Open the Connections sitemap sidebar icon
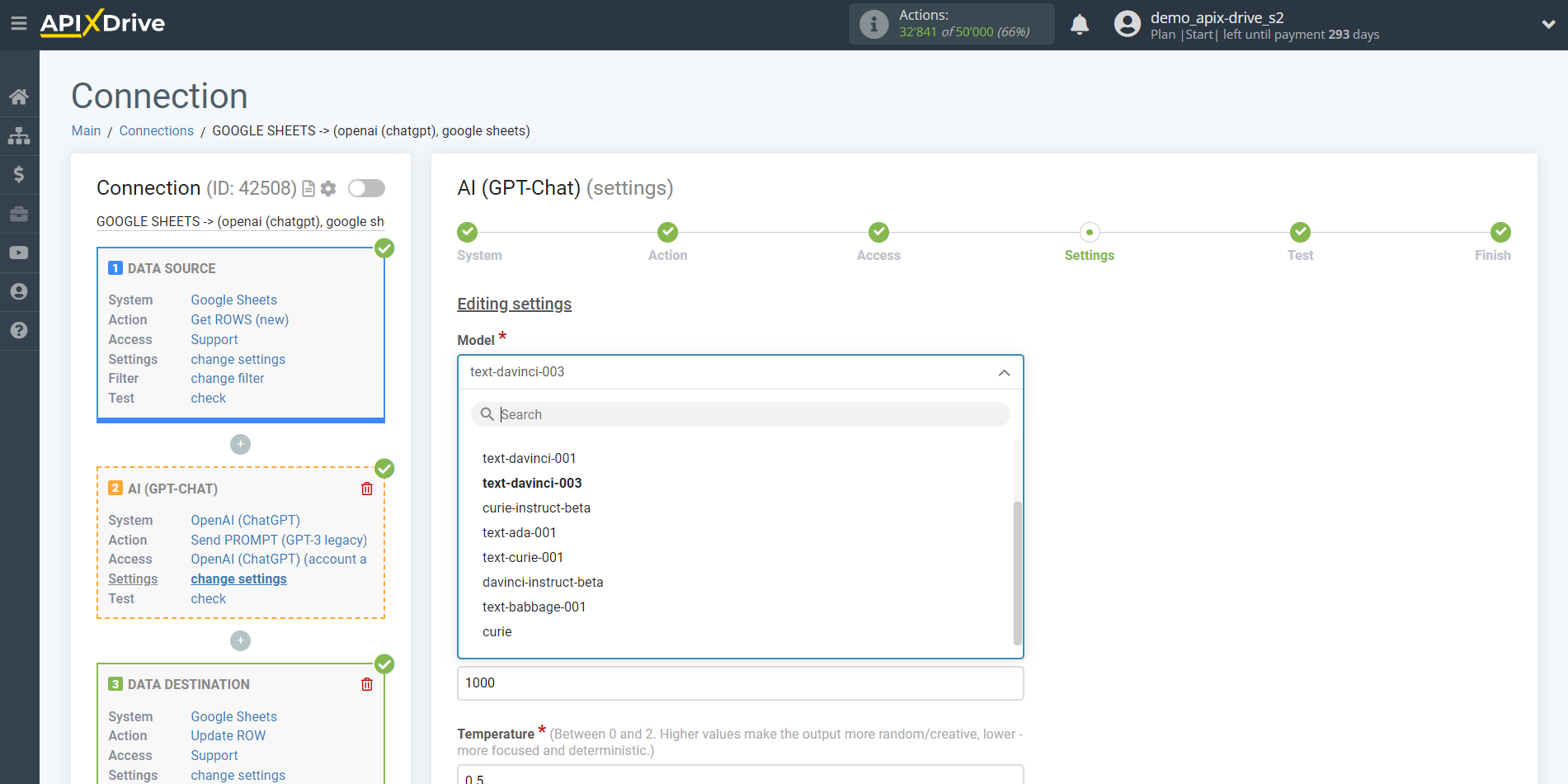The height and width of the screenshot is (784, 1568). coord(19,135)
